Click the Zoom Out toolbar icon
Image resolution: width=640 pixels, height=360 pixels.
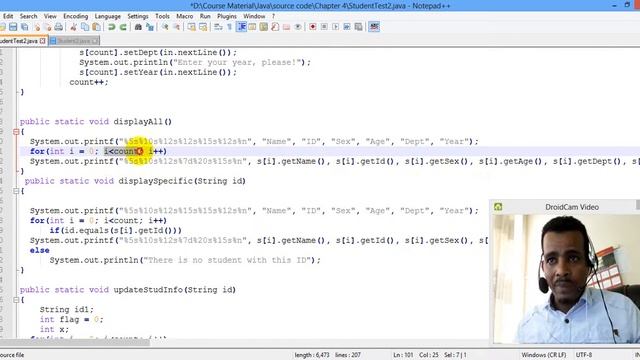(x=176, y=27)
